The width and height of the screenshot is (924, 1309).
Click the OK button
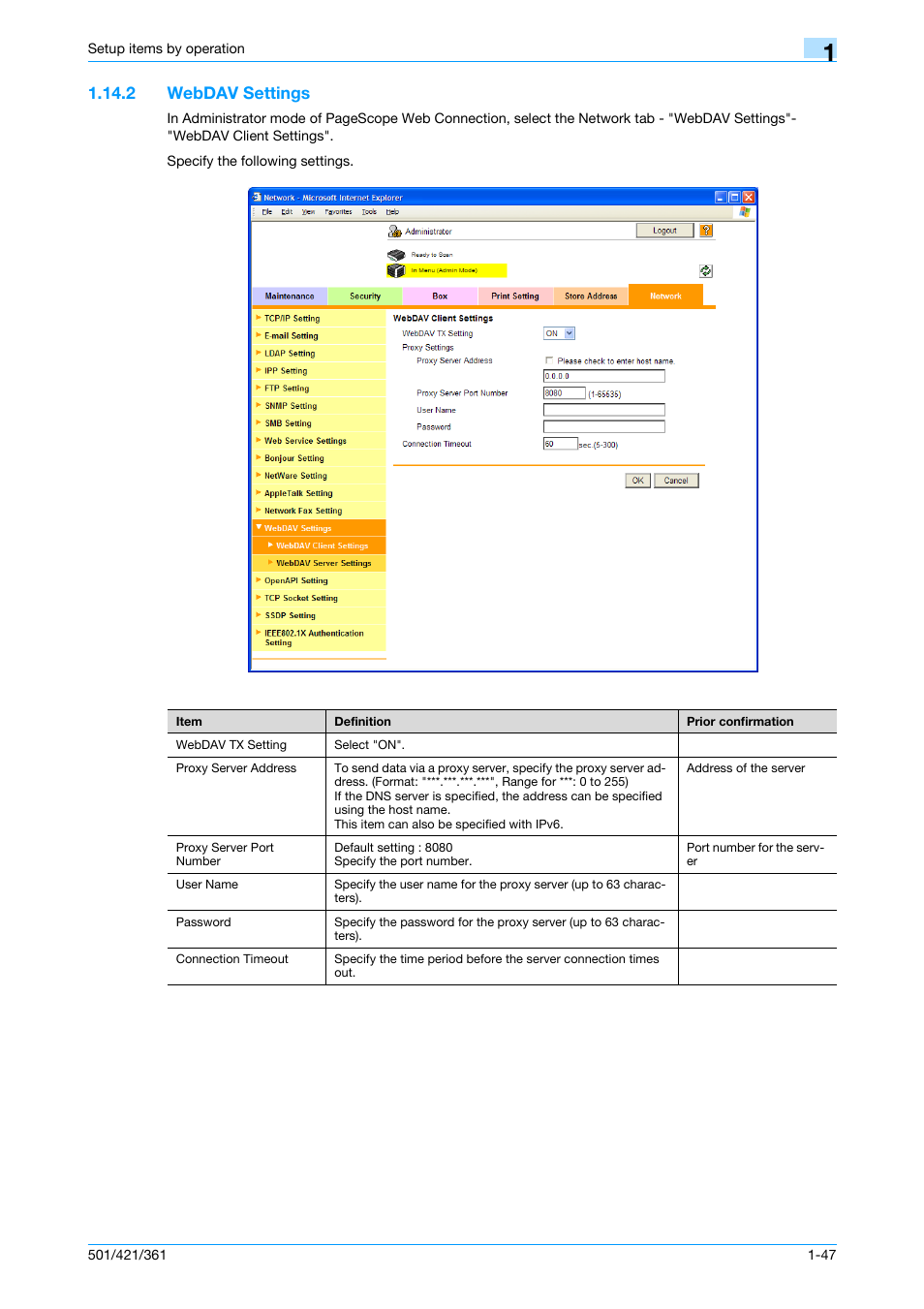point(637,481)
